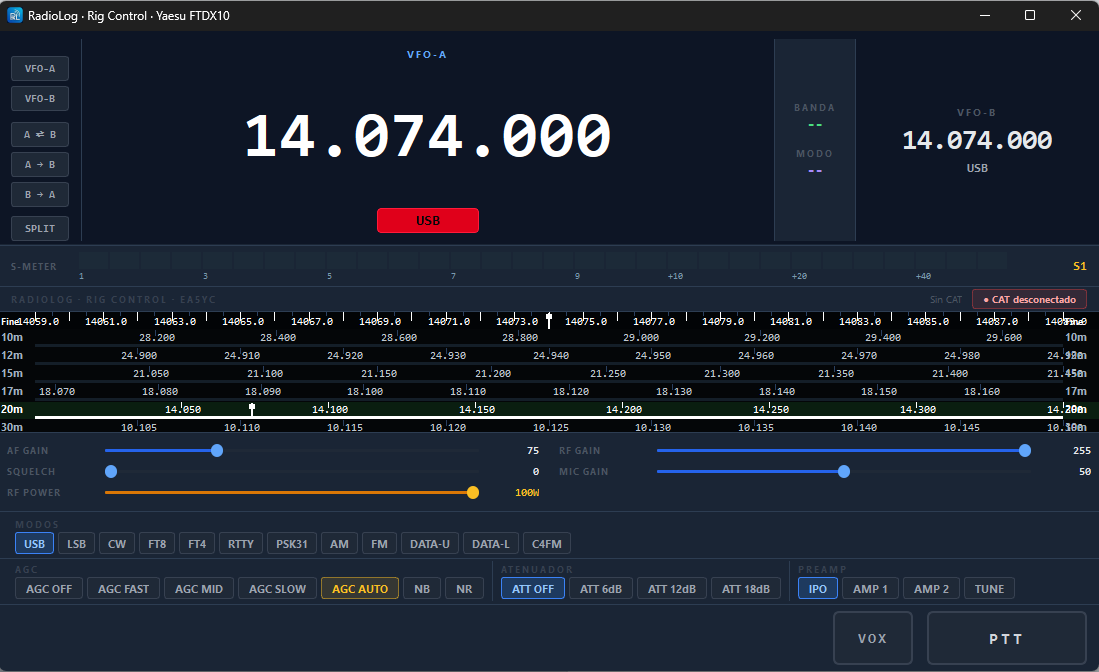1099x672 pixels.
Task: Set AGC SLOW
Action: pos(278,589)
